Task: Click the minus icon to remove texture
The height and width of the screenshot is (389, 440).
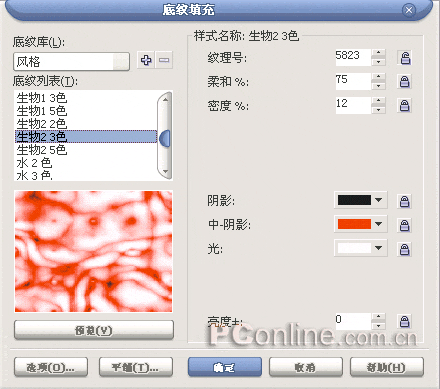Action: point(164,60)
